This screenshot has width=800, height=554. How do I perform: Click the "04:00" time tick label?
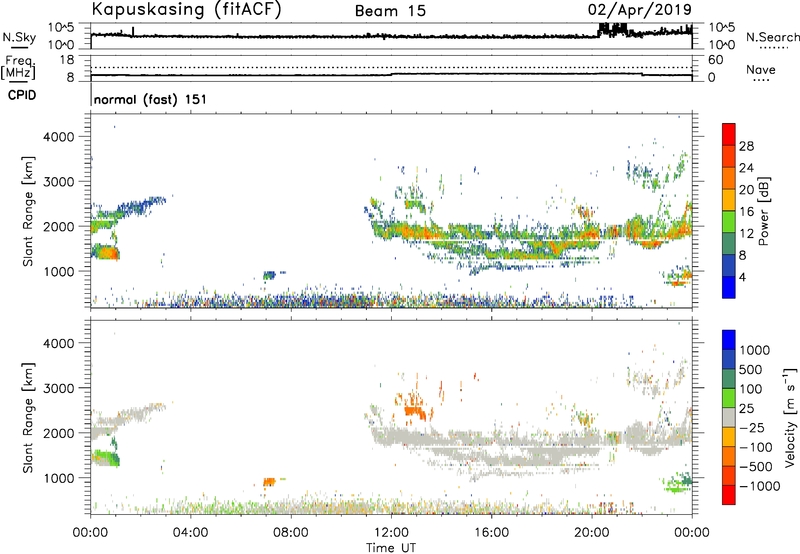coord(191,533)
